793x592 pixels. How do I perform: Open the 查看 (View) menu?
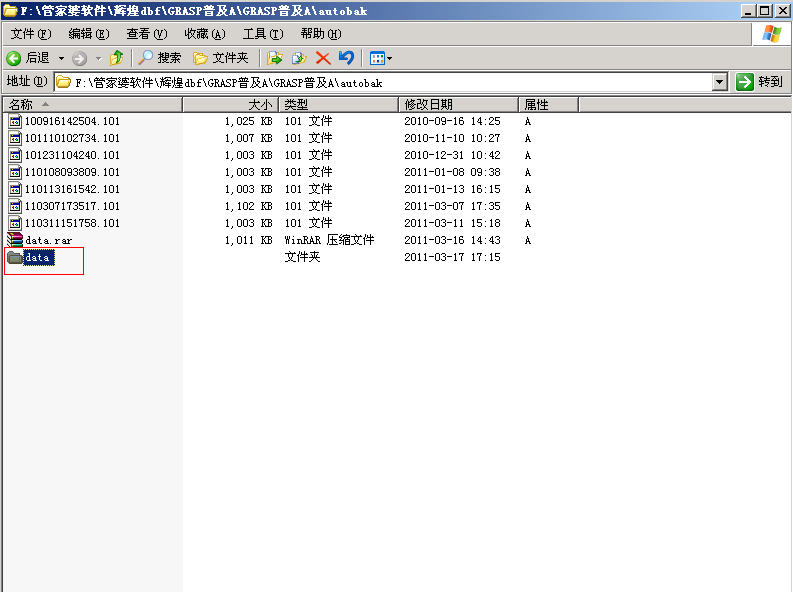146,34
